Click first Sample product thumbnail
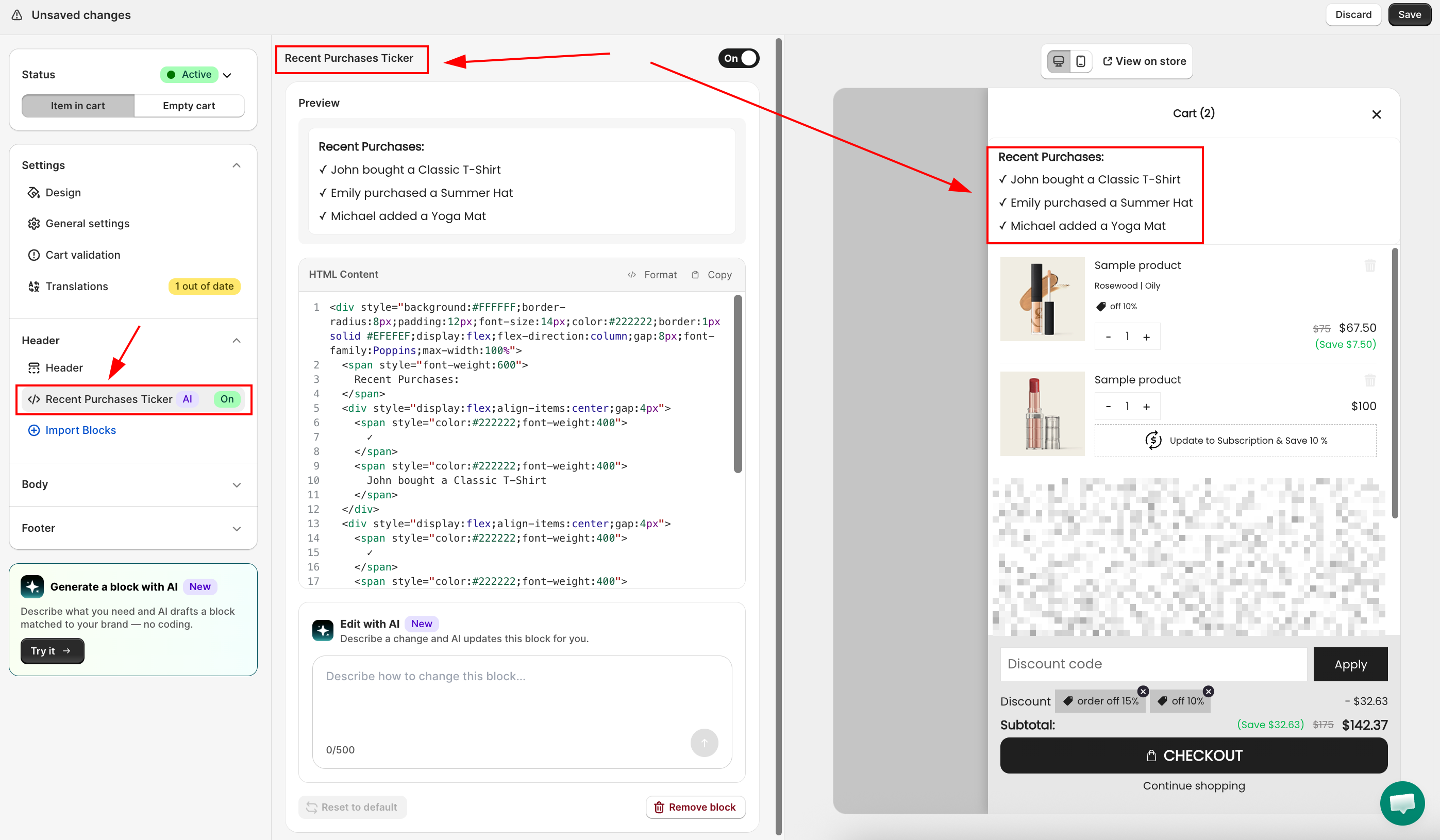Viewport: 1440px width, 840px height. [x=1042, y=299]
